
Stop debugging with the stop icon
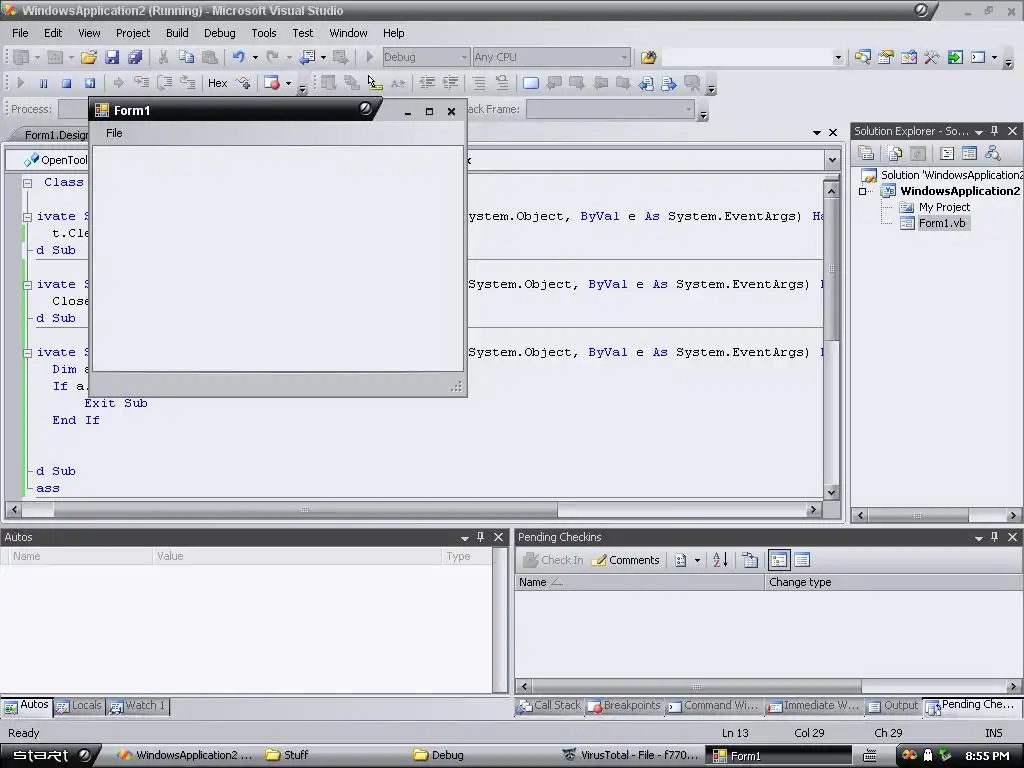tap(66, 83)
